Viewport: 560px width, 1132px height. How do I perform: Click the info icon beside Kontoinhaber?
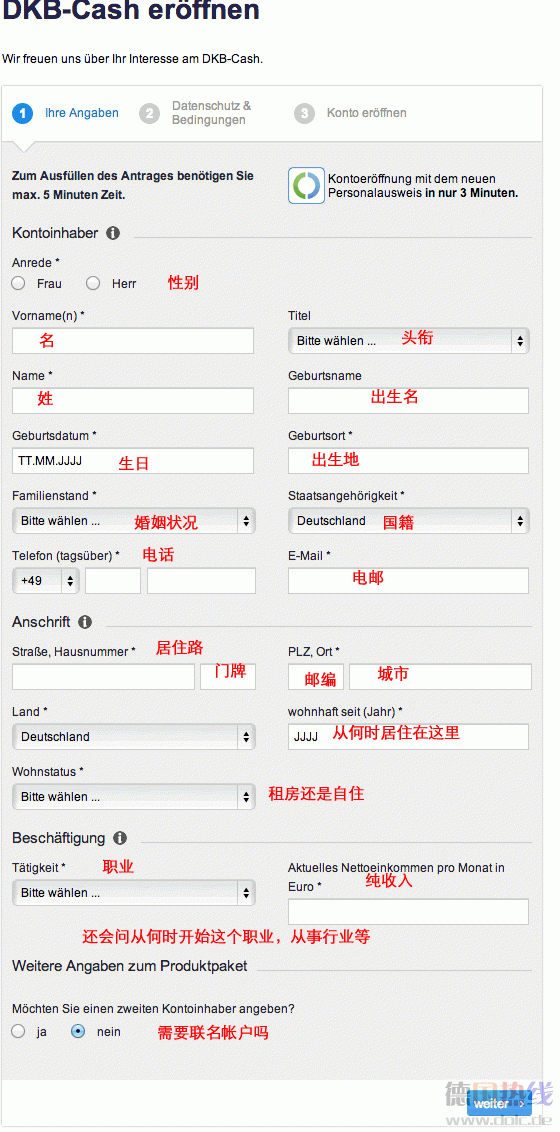113,233
